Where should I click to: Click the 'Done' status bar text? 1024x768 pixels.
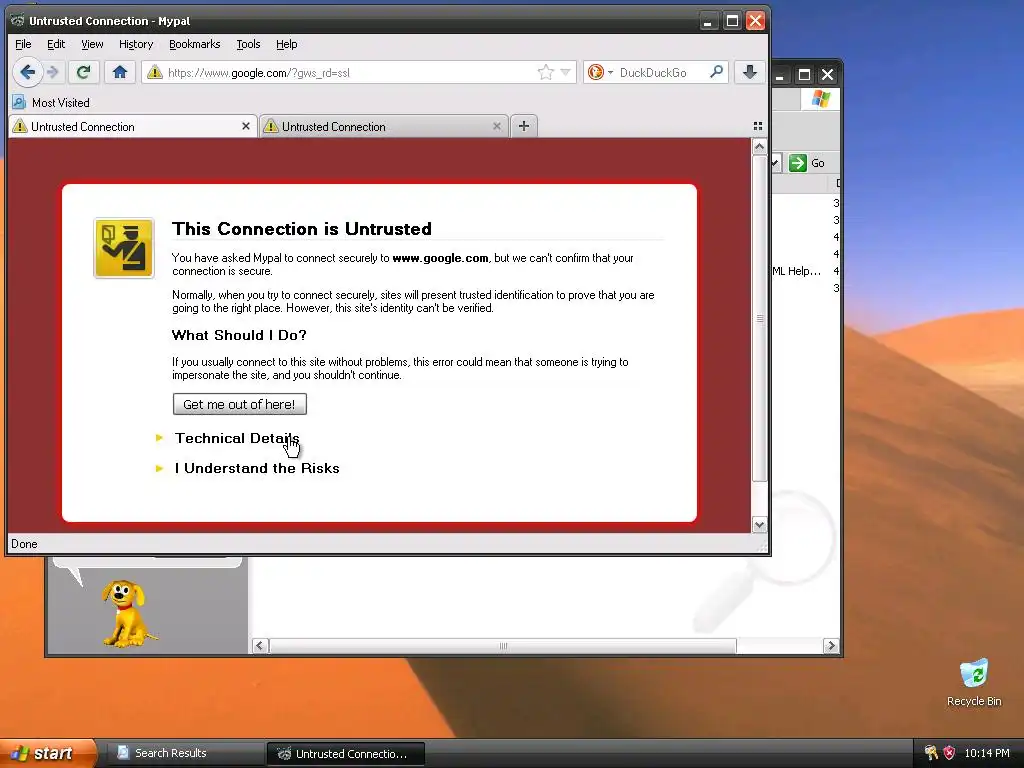pyautogui.click(x=24, y=544)
